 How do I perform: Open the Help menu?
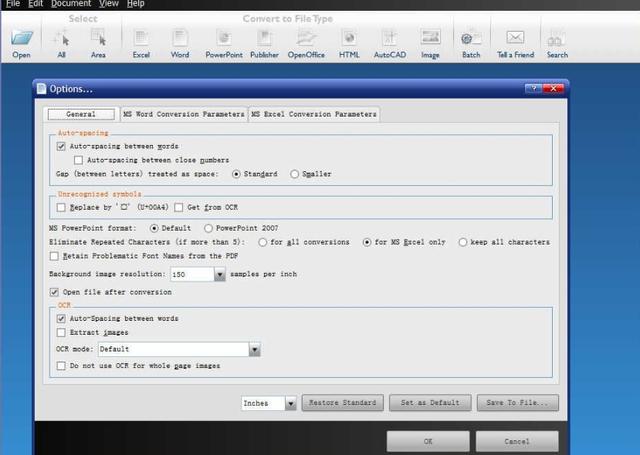[x=136, y=4]
